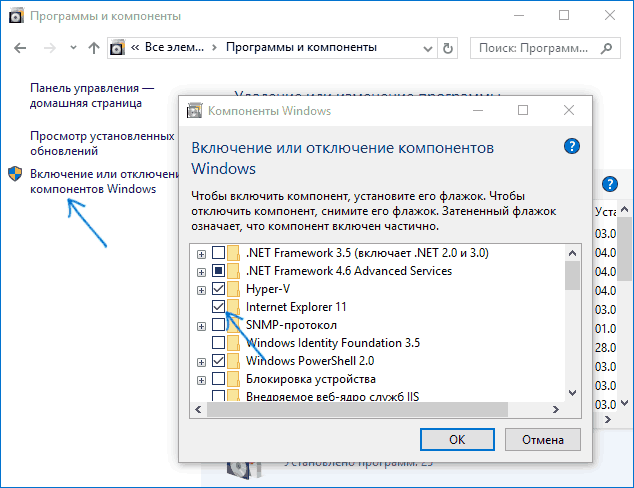Click the Отмена button
This screenshot has height=488, width=634.
click(543, 439)
